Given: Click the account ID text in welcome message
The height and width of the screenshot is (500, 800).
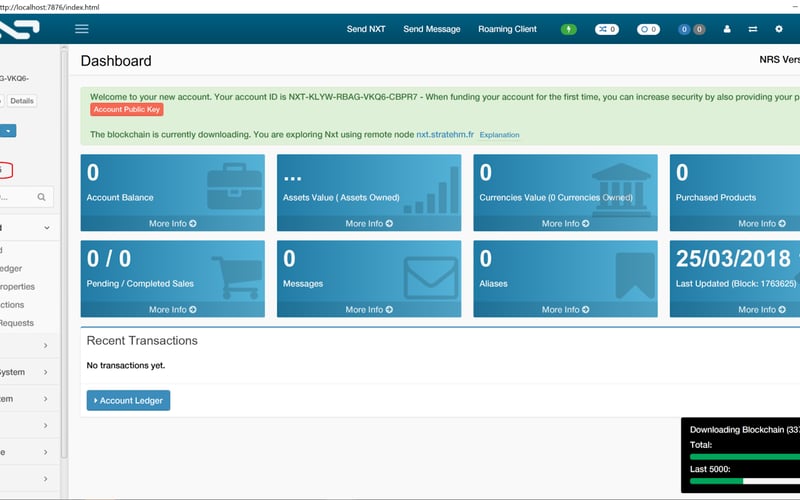Looking at the screenshot, I should pyautogui.click(x=353, y=96).
